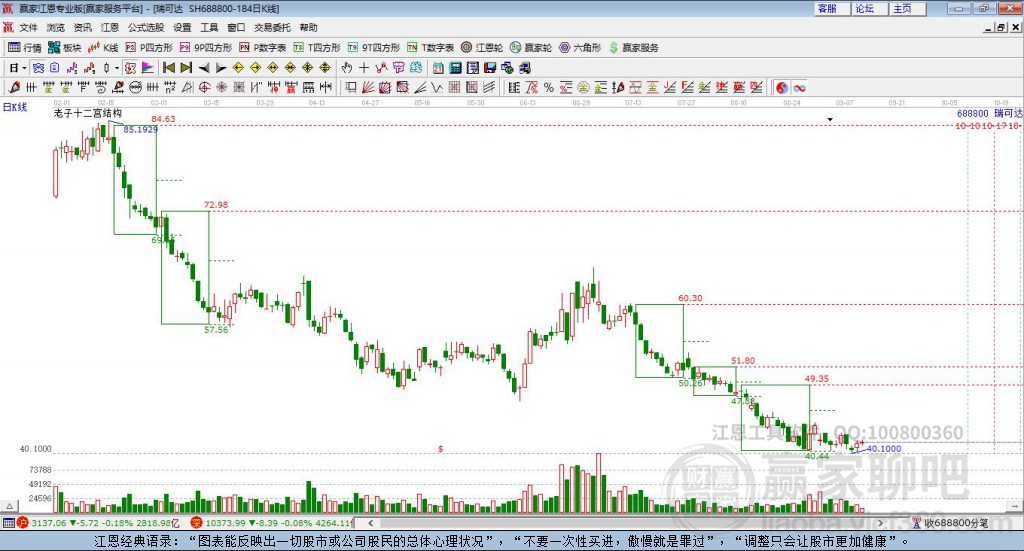Open the 交易委托 menu
Screen dimensions: 1024x551
click(272, 27)
